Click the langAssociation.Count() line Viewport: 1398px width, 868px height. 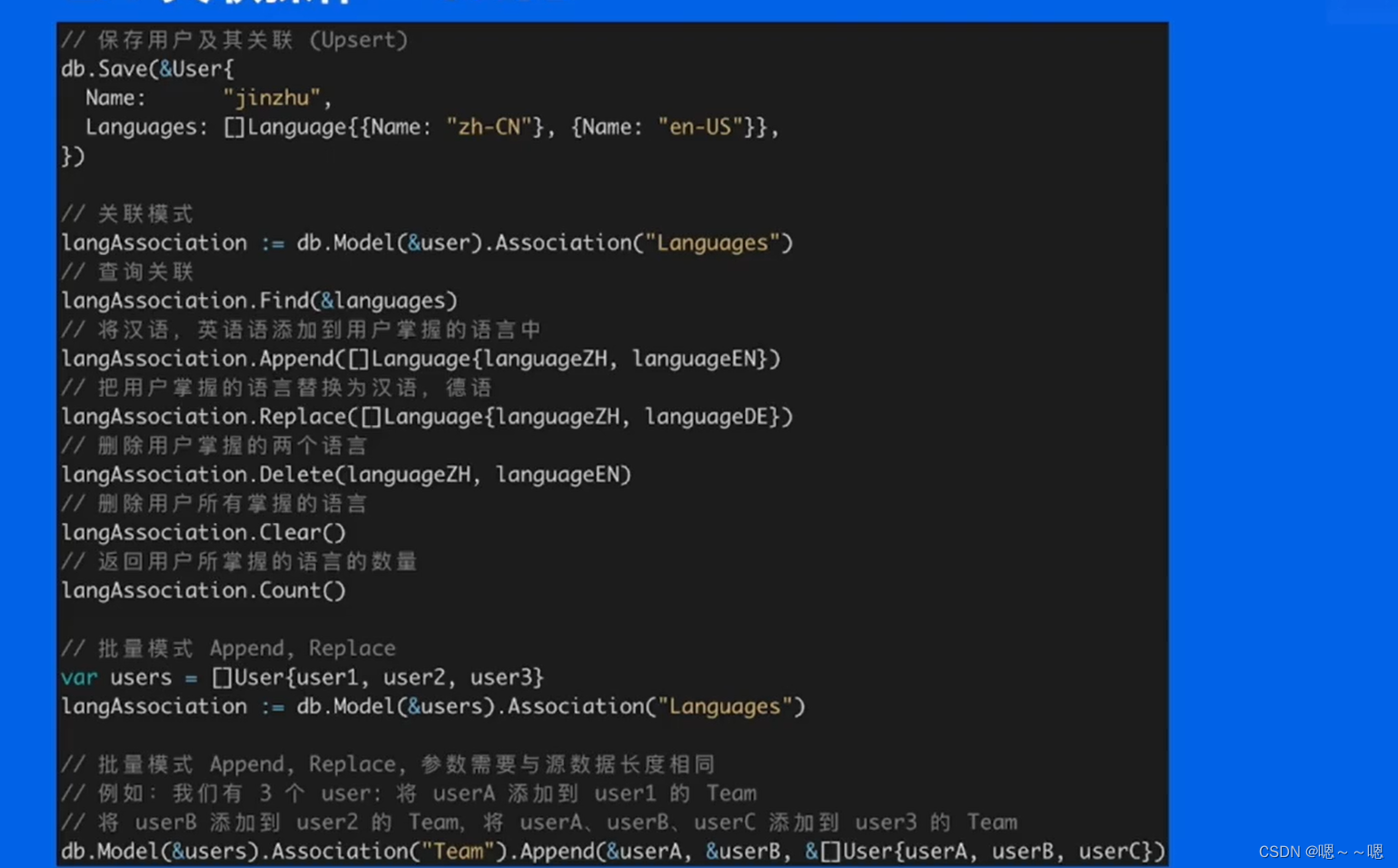[203, 590]
